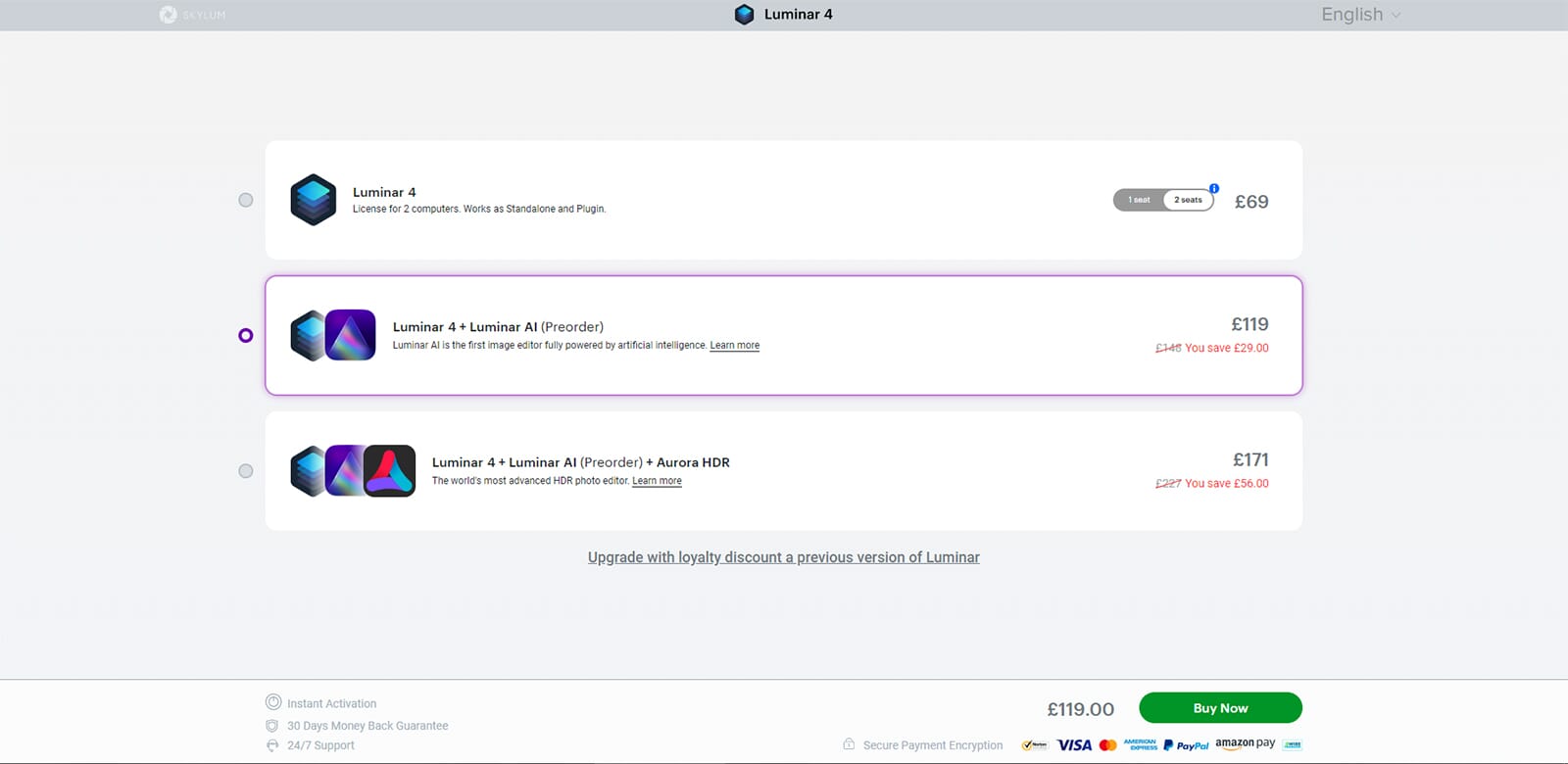This screenshot has width=1568, height=764.
Task: Click the Luminar AI icon in third card
Action: [344, 471]
